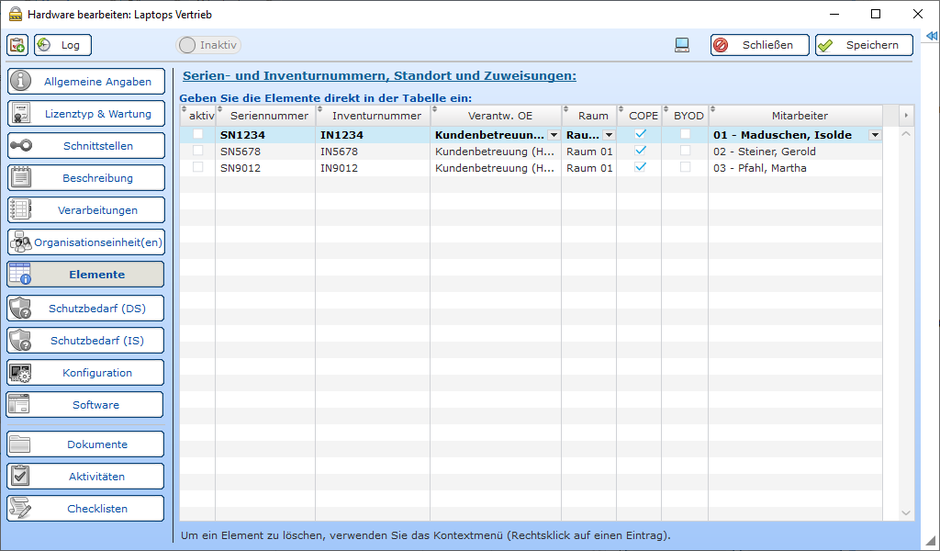Sort by Inventurnummer column header
The image size is (940, 551).
coord(373,116)
